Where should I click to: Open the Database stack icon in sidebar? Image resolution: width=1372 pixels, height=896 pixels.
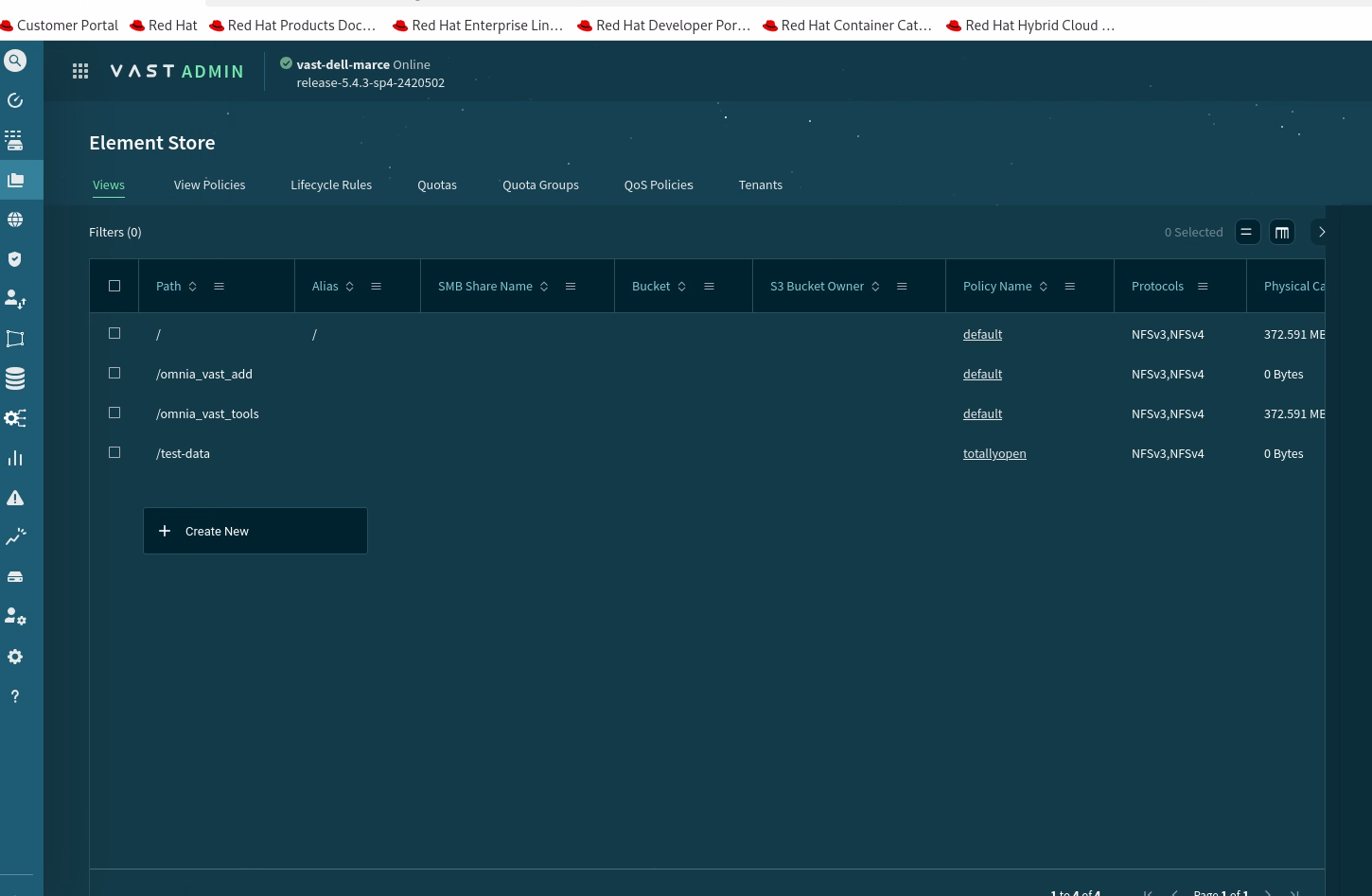pos(15,378)
